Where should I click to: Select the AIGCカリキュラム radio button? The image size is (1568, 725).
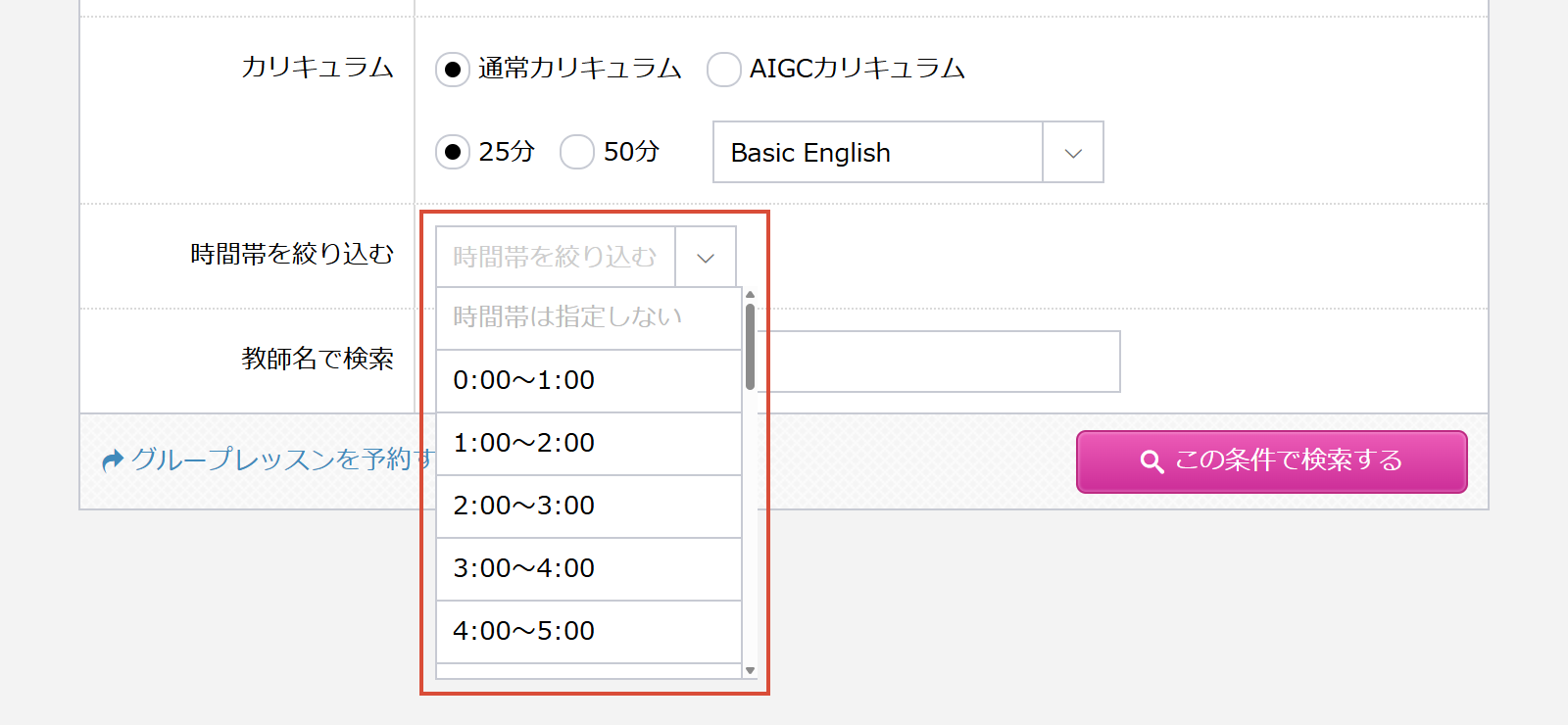[x=724, y=70]
